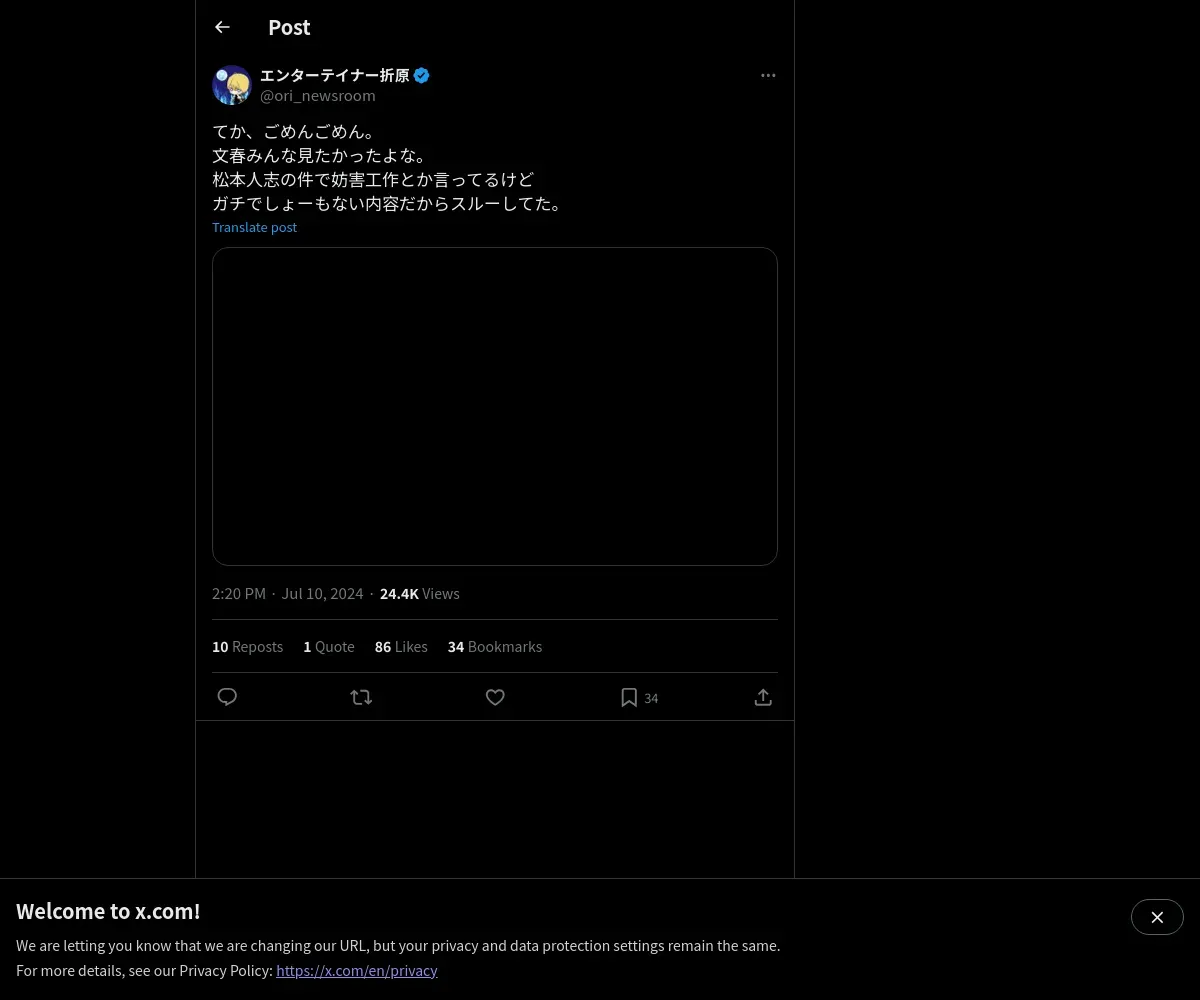Click the reply speech bubble icon
Viewport: 1200px width, 1000px height.
tap(227, 697)
